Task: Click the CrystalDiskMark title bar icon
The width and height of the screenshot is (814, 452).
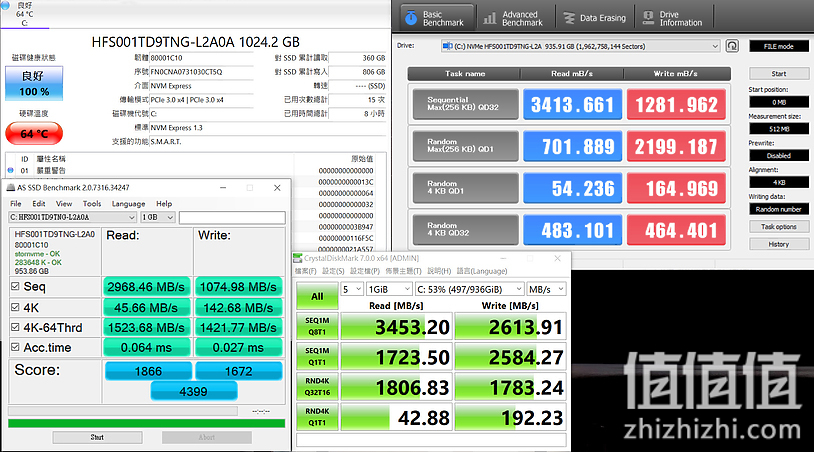Action: tap(298, 258)
